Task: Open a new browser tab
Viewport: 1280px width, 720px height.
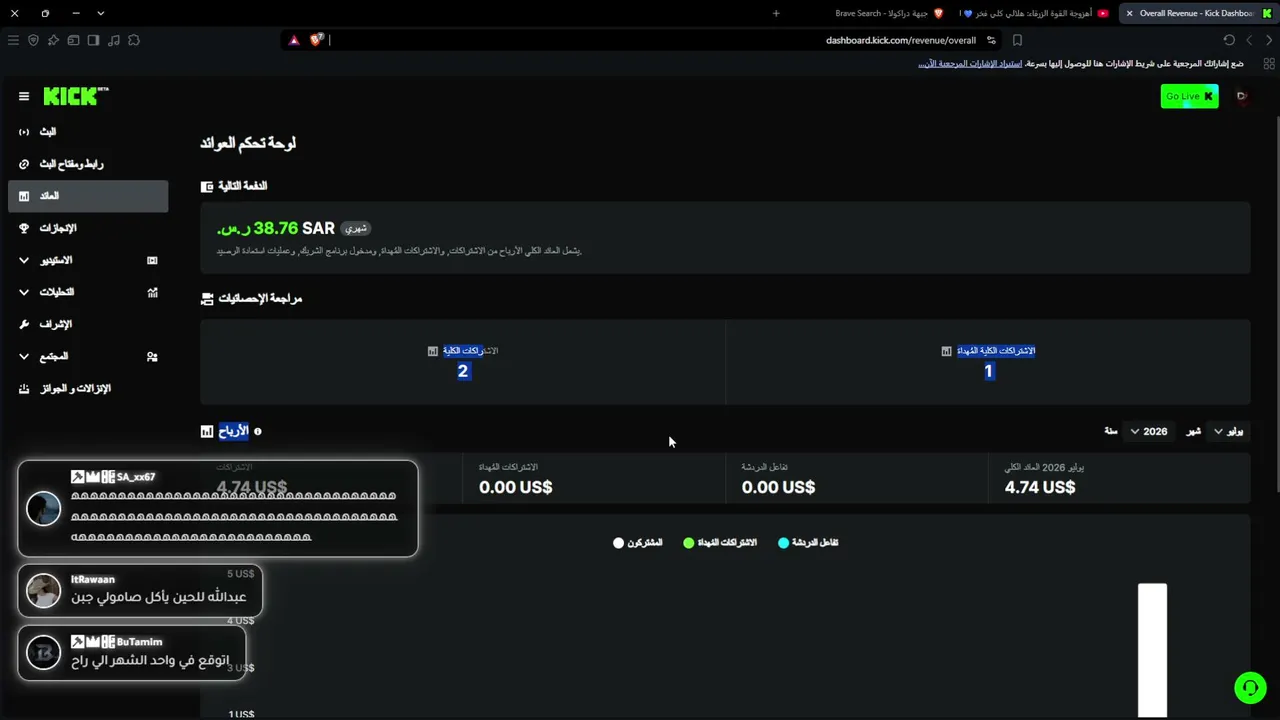Action: 776,13
